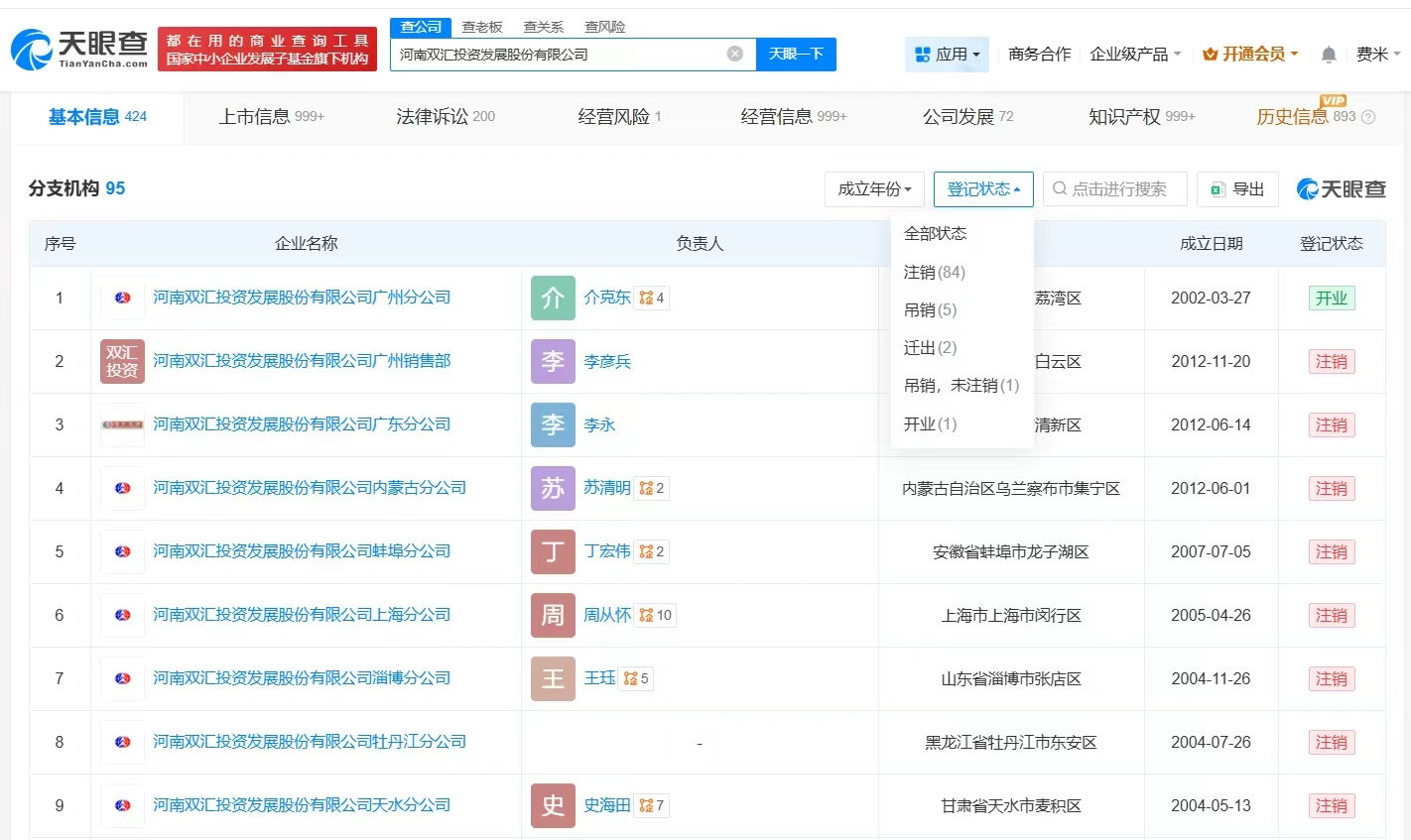
Task: Open the 费米 user account menu
Action: tap(1378, 55)
